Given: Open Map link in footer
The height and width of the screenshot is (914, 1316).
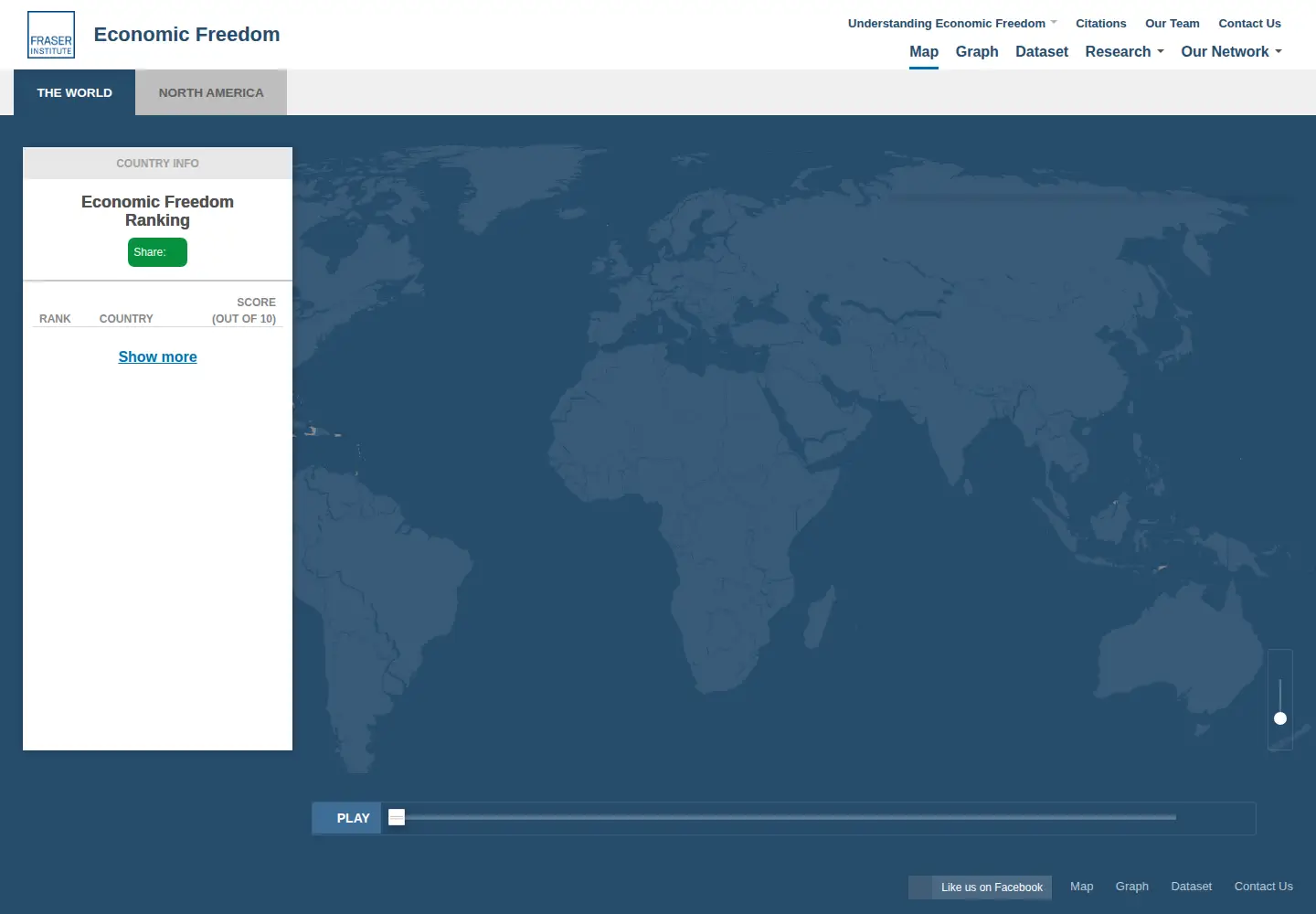Looking at the screenshot, I should pos(1081,886).
